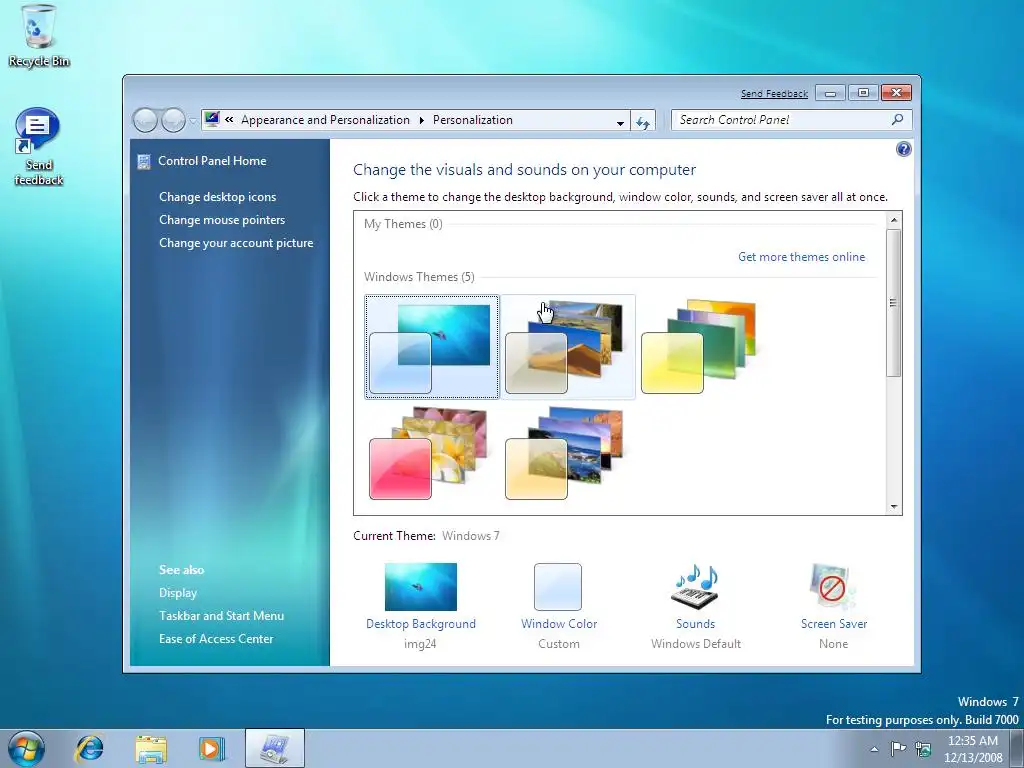Open the Screen Saver icon
Image resolution: width=1024 pixels, height=768 pixels.
pos(833,586)
